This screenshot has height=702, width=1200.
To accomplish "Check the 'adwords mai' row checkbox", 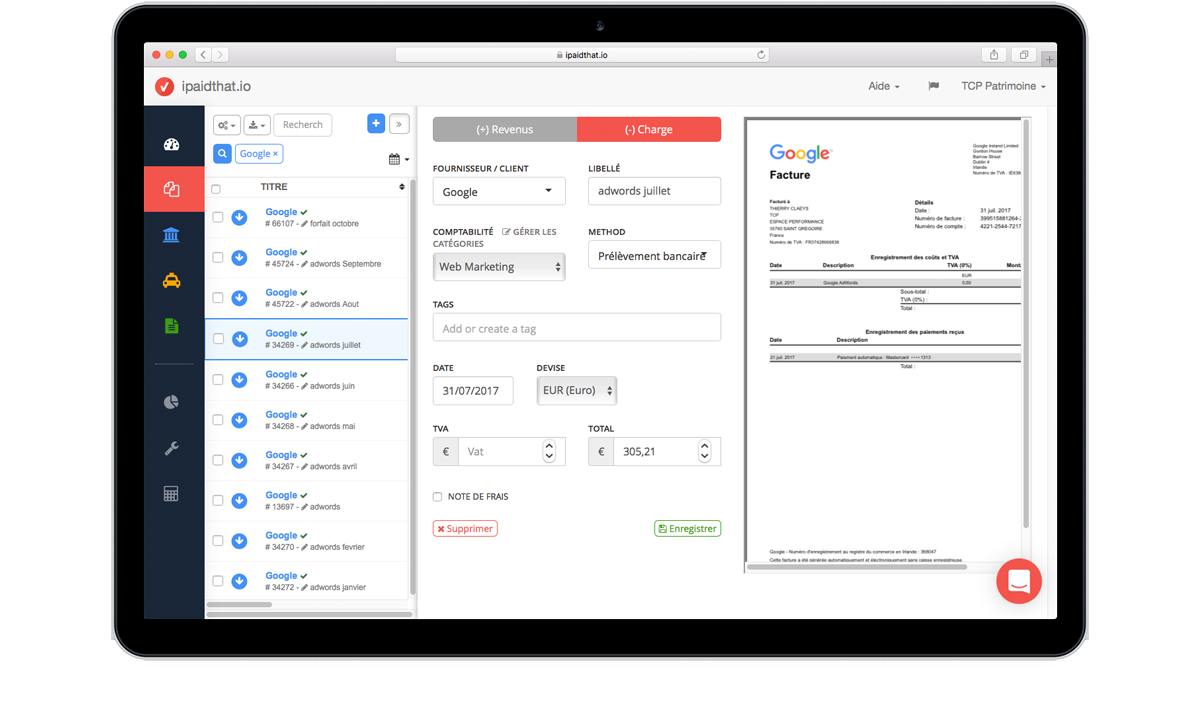I will [x=218, y=420].
